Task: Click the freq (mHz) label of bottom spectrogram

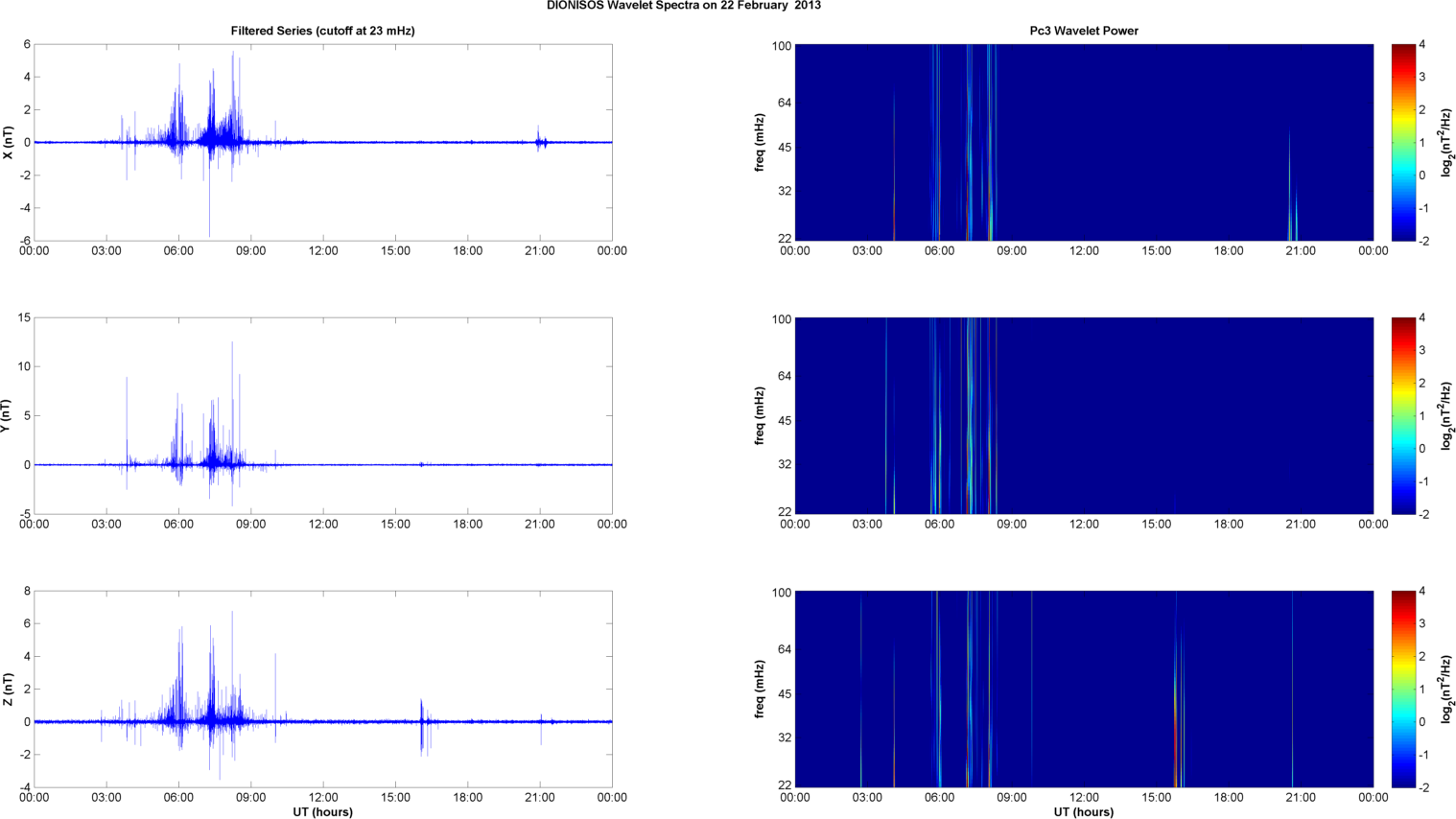Action: point(760,690)
